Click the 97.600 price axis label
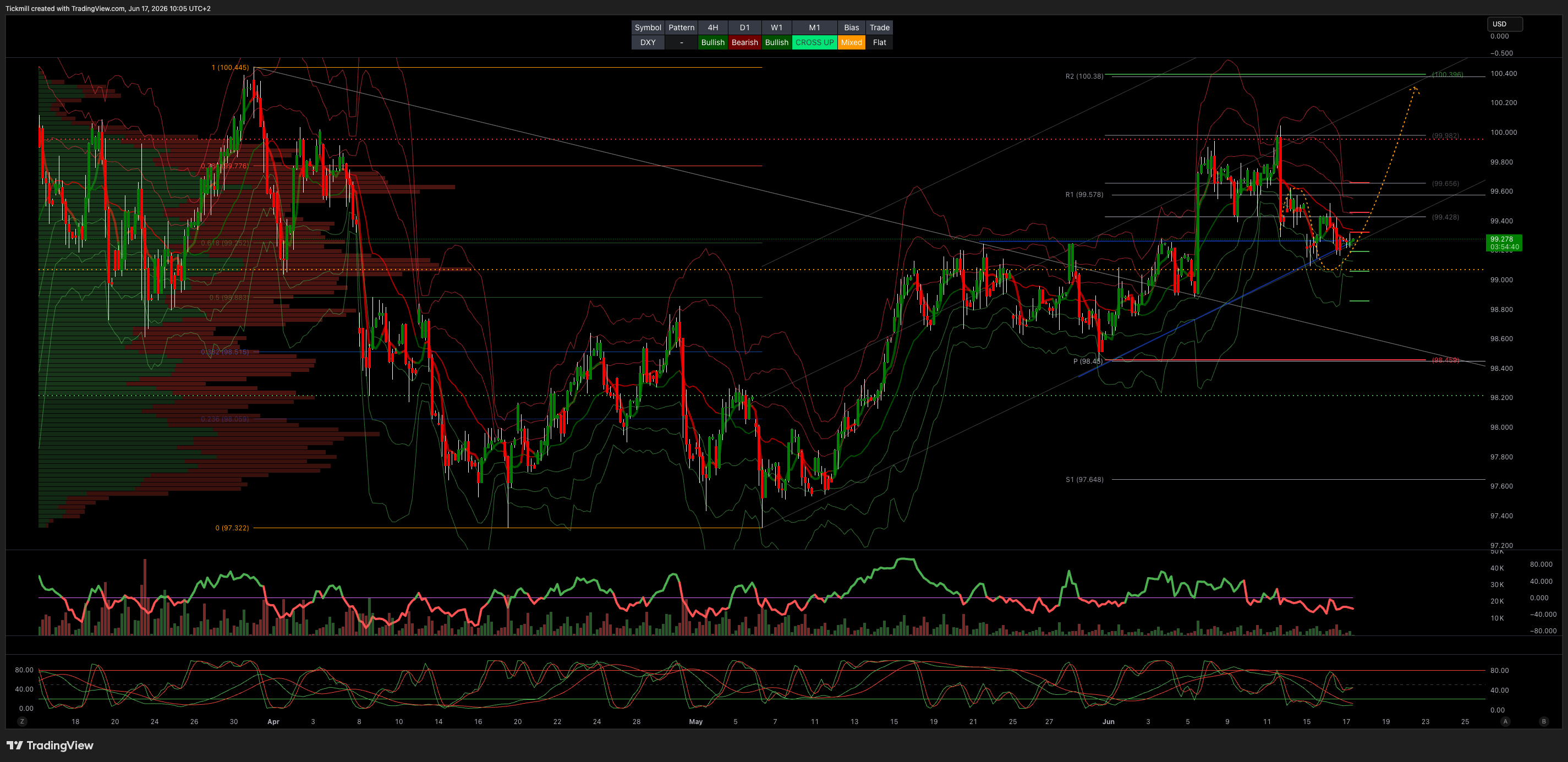The image size is (1568, 762). pos(1501,486)
